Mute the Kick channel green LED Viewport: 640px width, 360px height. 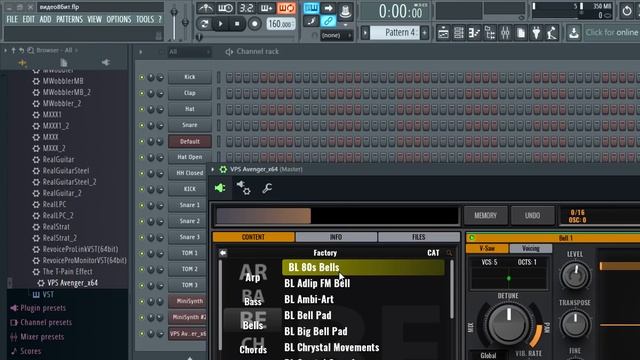tap(142, 77)
